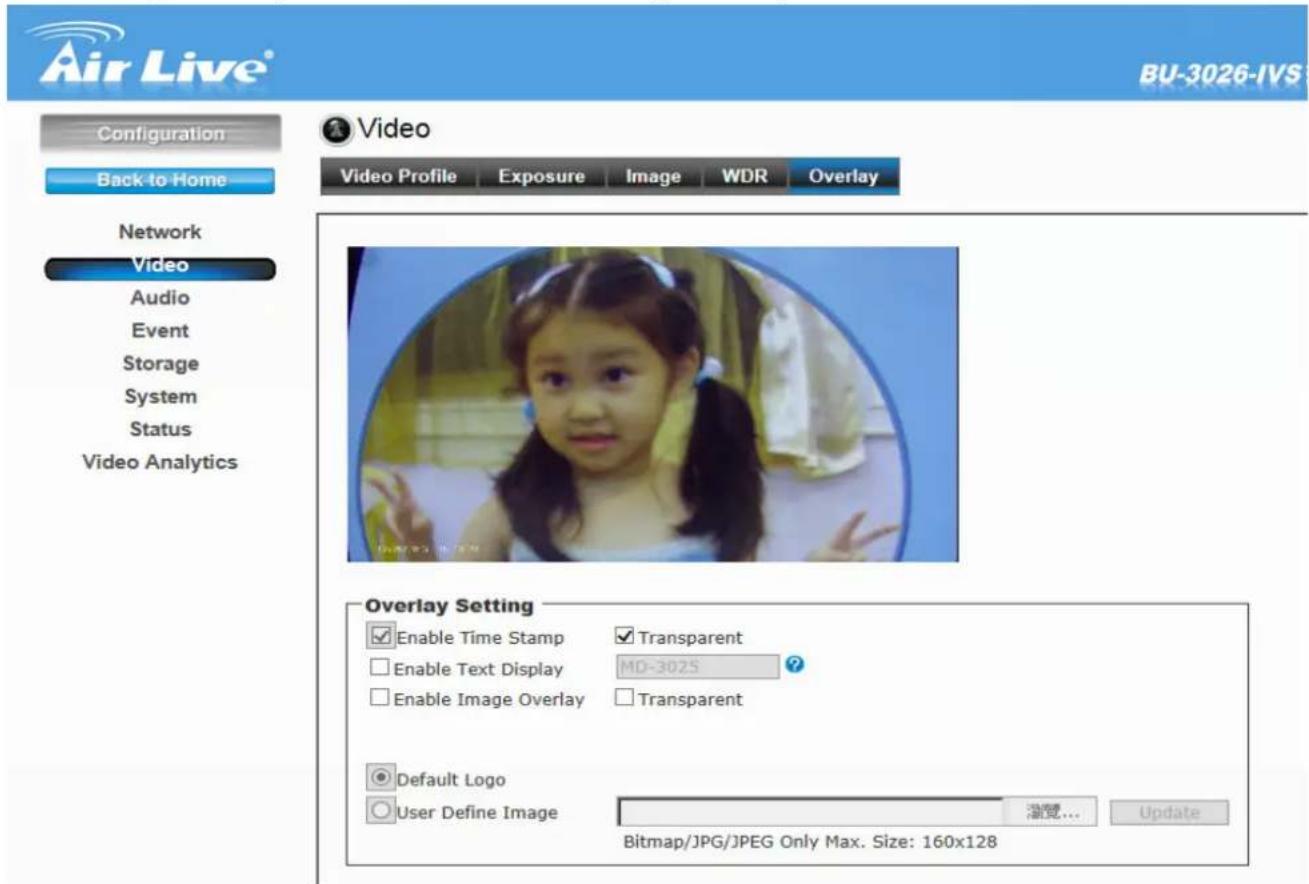The image size is (1309, 884).
Task: Click the camera live preview image
Action: click(x=652, y=404)
